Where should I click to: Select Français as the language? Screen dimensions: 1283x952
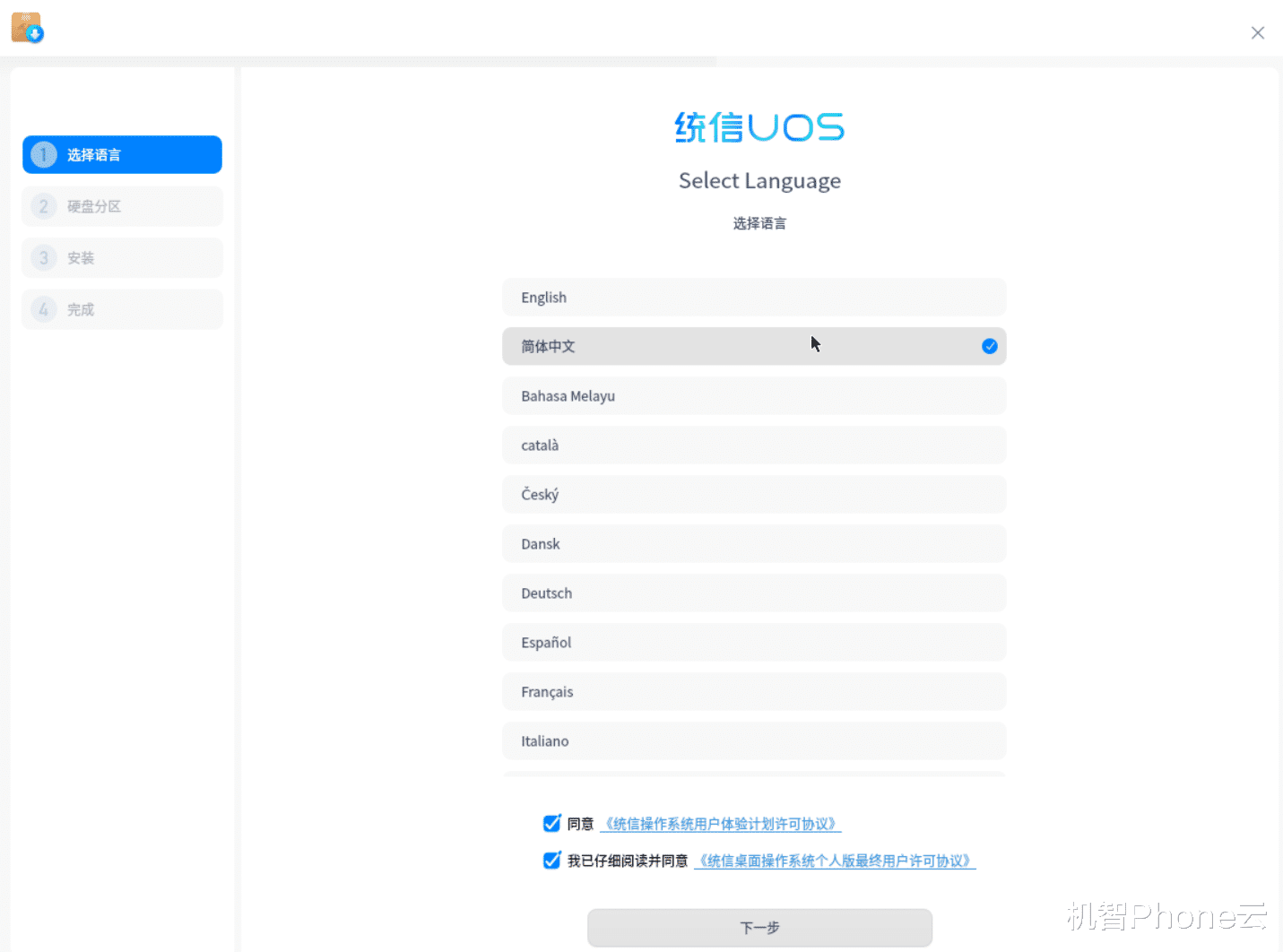[x=754, y=692]
